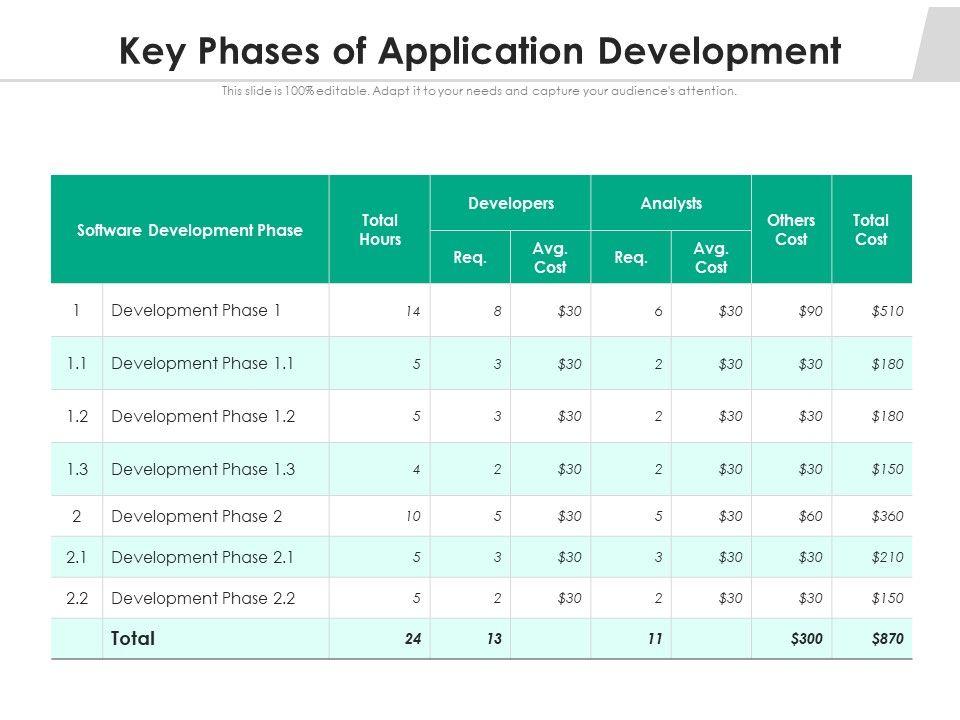Click the Development Phase 2.2 row label
960x720 pixels.
(203, 598)
